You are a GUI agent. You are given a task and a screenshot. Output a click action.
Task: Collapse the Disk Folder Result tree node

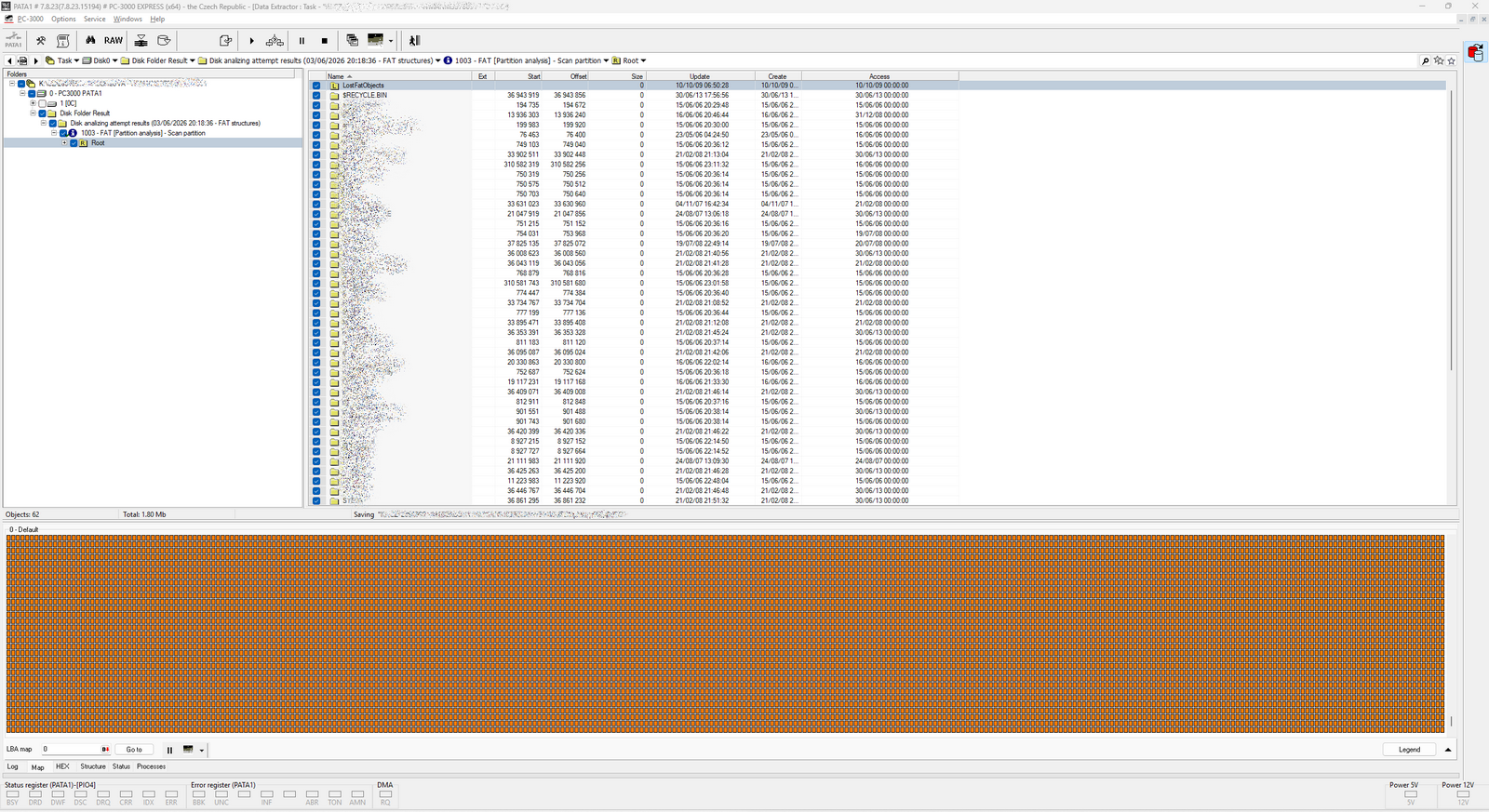tap(34, 113)
